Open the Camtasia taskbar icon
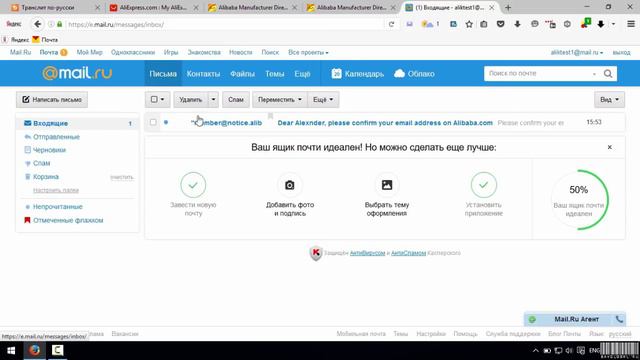Viewport: 640px width, 360px height. 58,351
